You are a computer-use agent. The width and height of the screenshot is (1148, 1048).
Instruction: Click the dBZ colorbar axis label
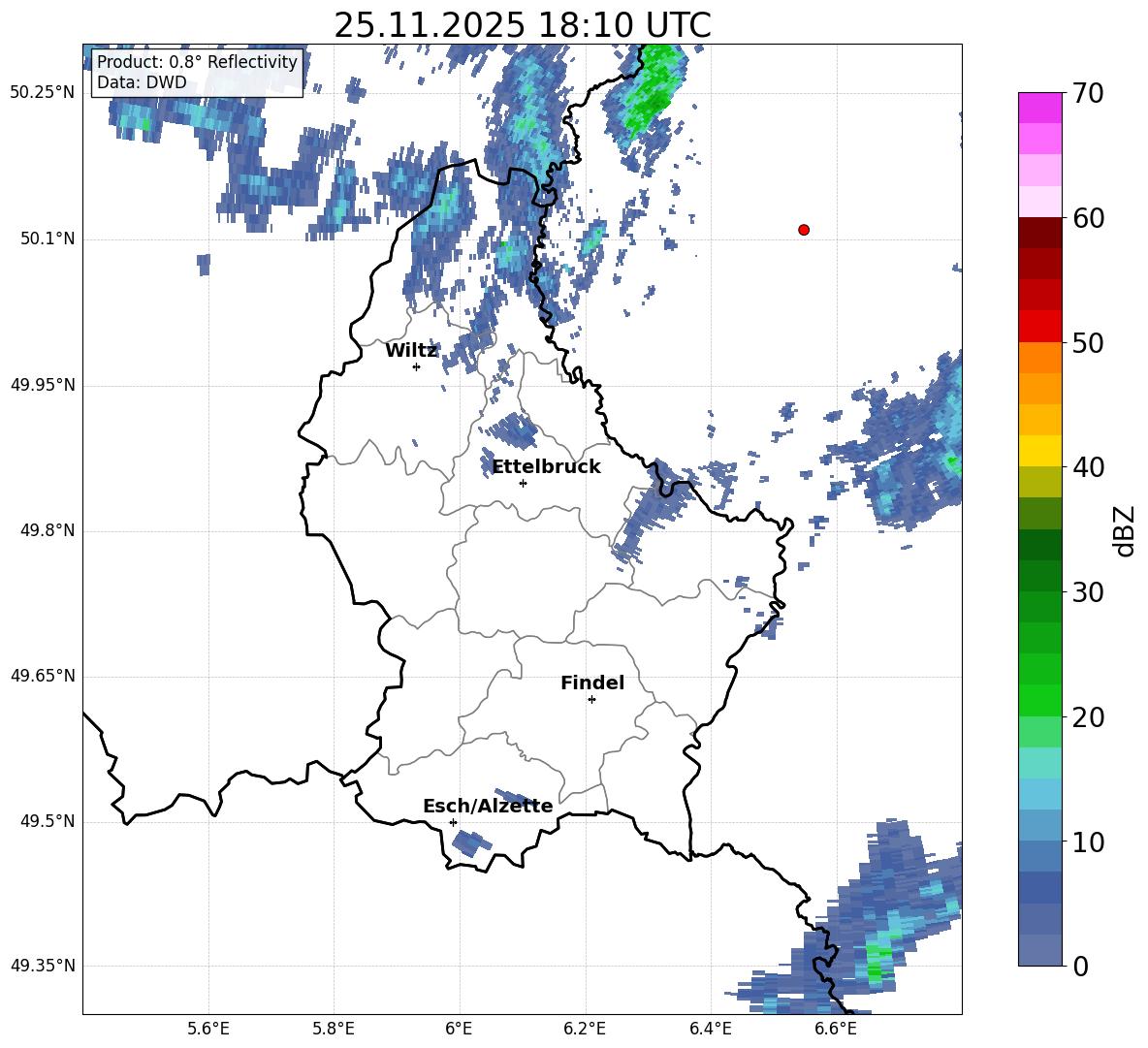coord(1126,530)
